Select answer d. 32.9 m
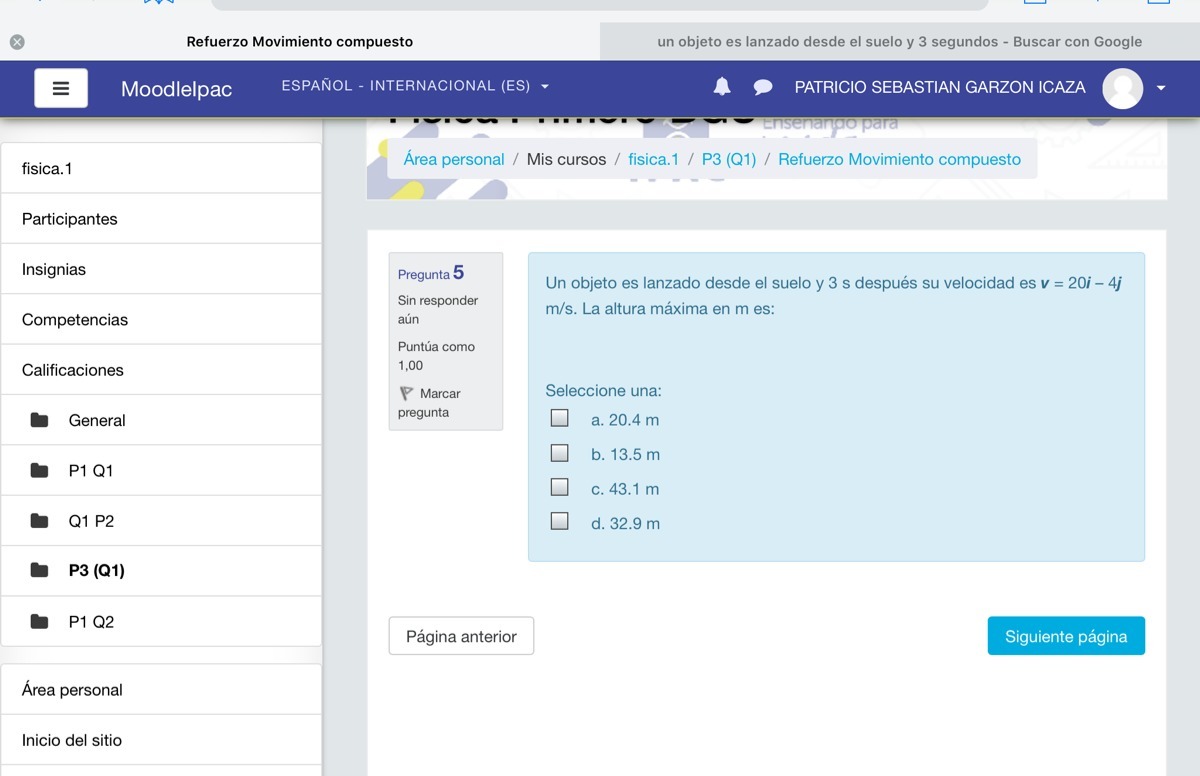 (560, 521)
